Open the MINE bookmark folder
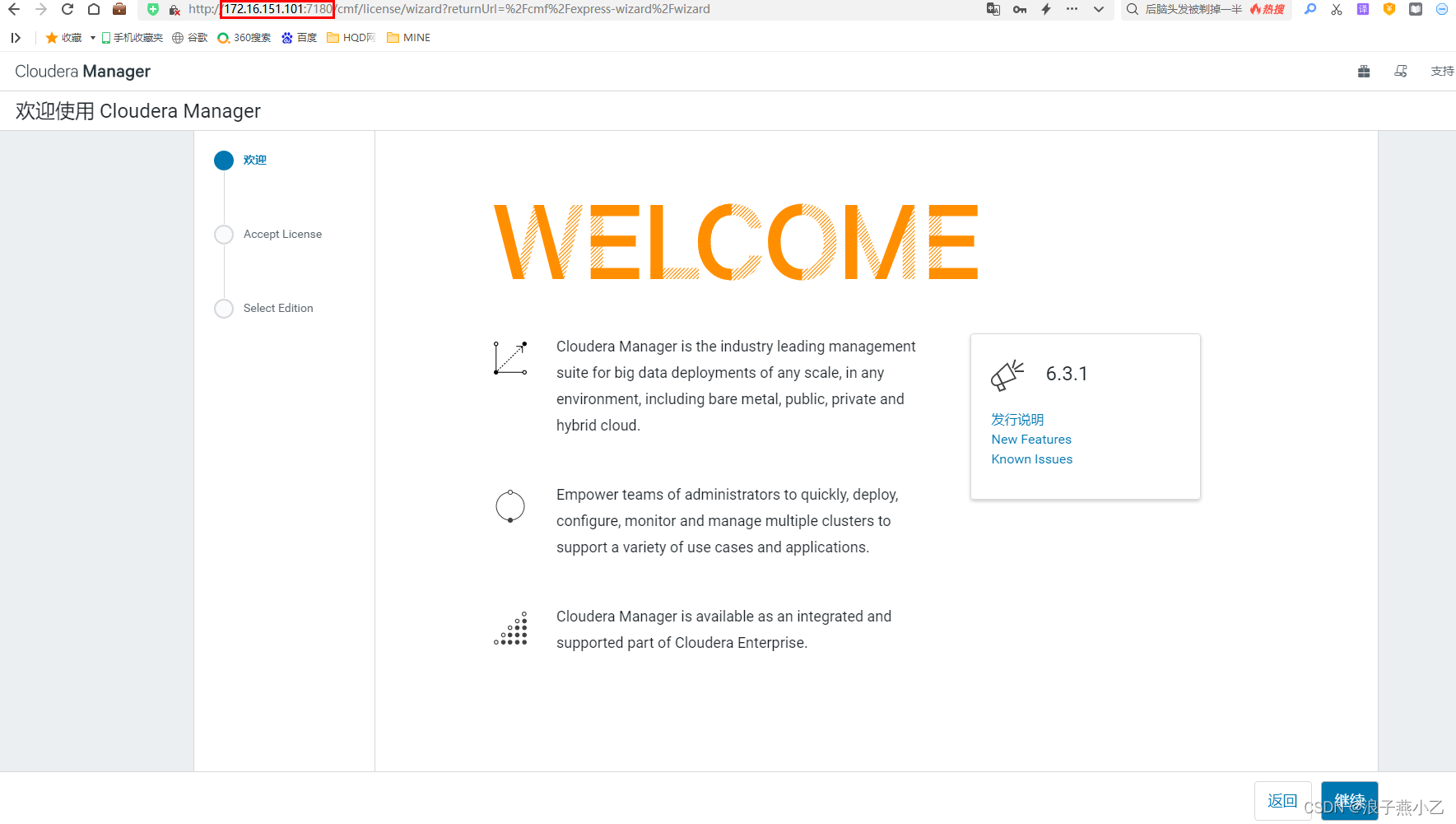 408,38
